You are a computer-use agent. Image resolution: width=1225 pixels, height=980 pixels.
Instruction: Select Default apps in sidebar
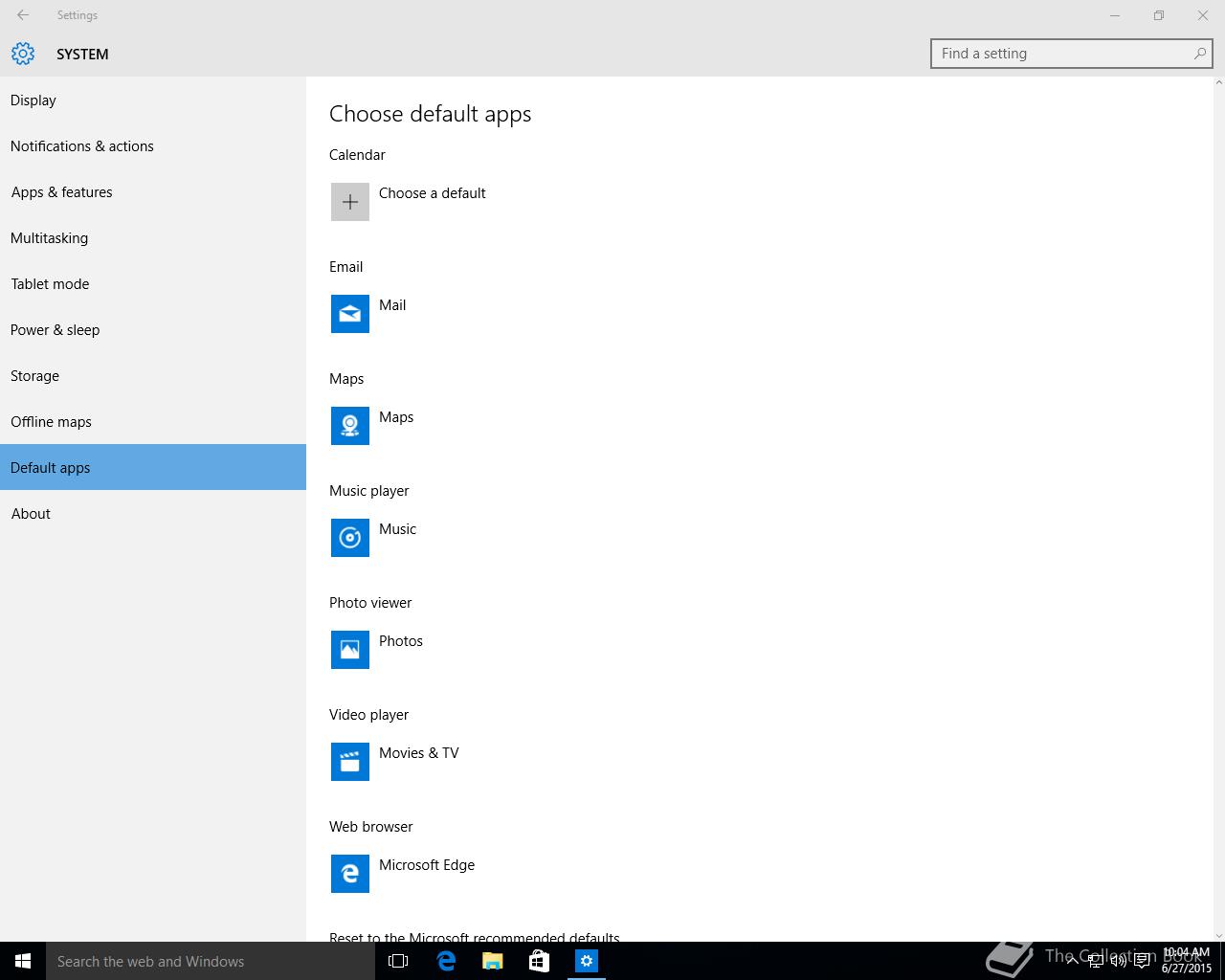point(153,467)
